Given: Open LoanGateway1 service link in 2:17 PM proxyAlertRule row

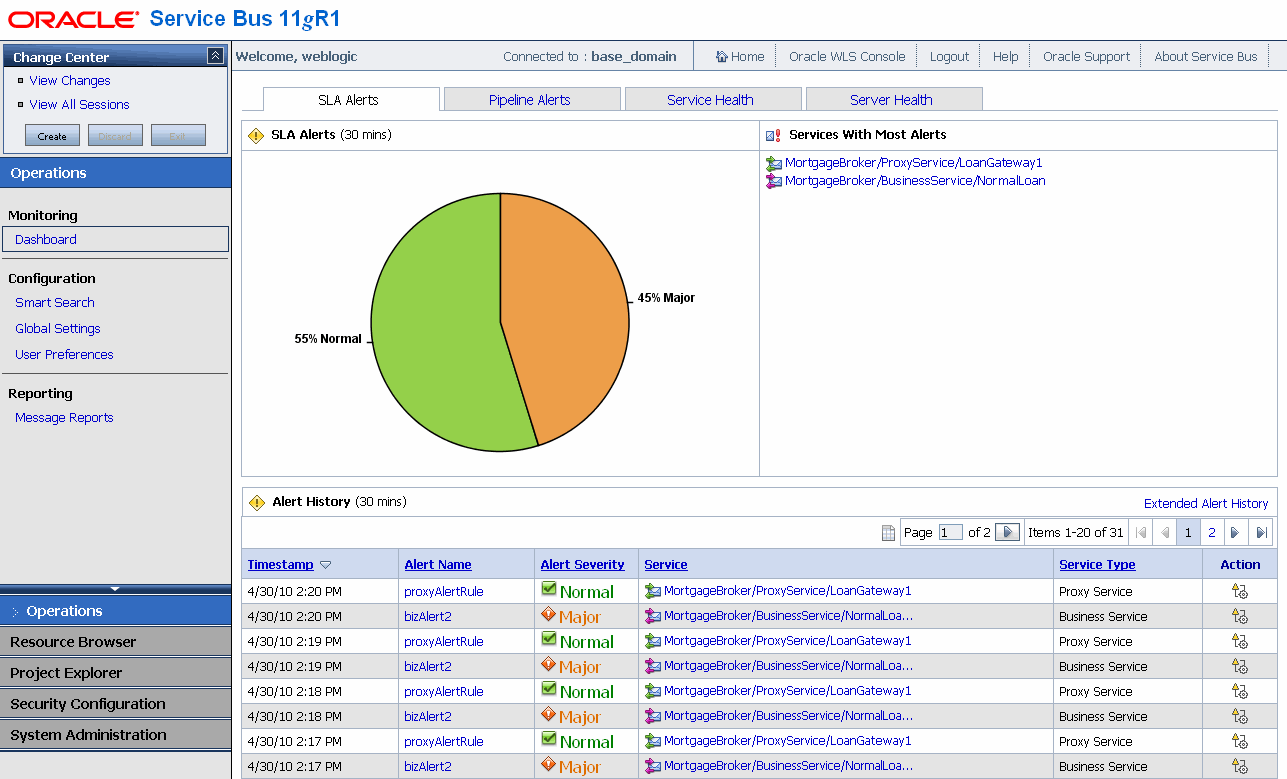Looking at the screenshot, I should [x=788, y=741].
